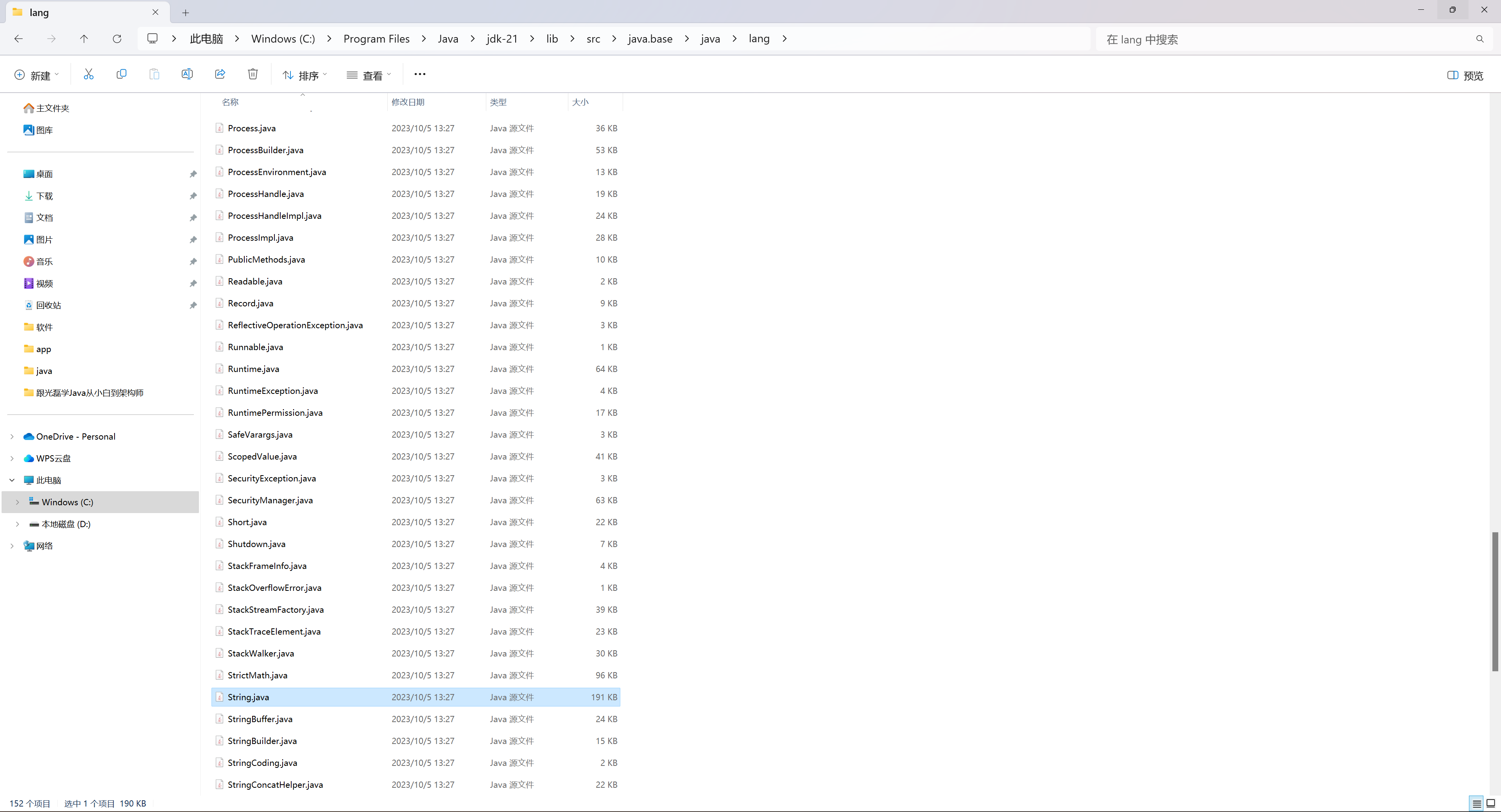The image size is (1501, 812).
Task: Switch to details view in status bar
Action: click(x=1476, y=803)
